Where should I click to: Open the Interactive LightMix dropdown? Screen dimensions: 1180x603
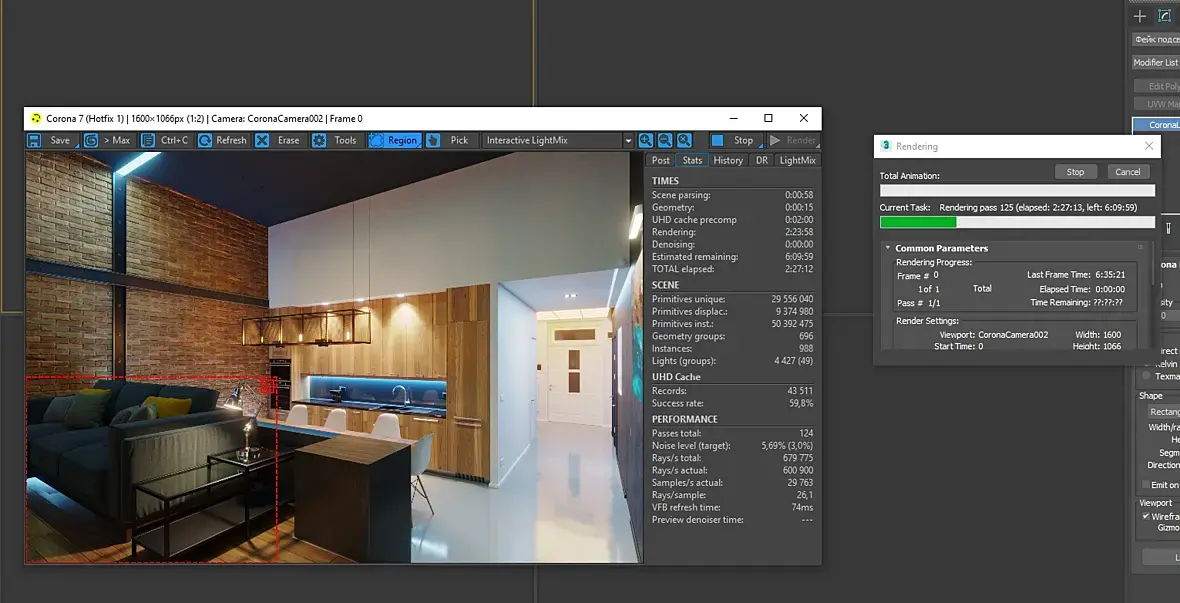557,140
